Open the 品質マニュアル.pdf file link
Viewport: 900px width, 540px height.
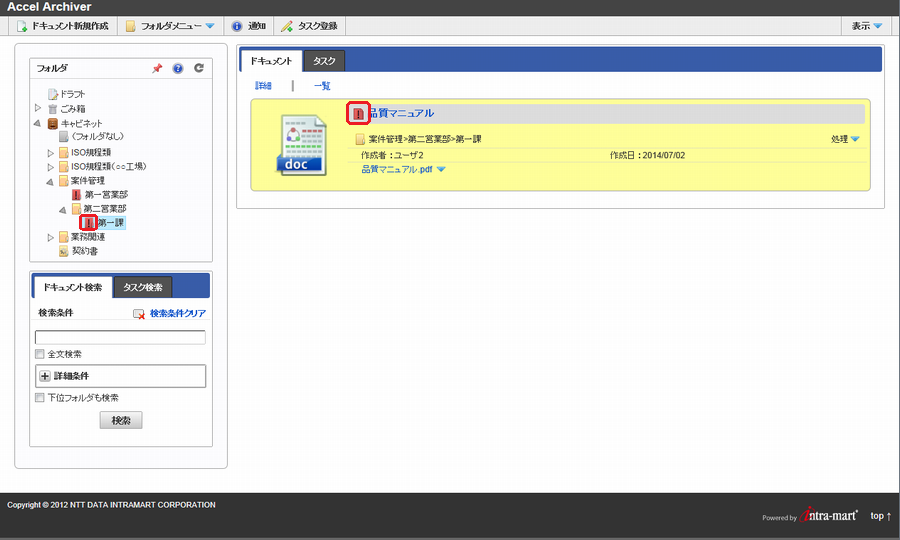[x=397, y=169]
